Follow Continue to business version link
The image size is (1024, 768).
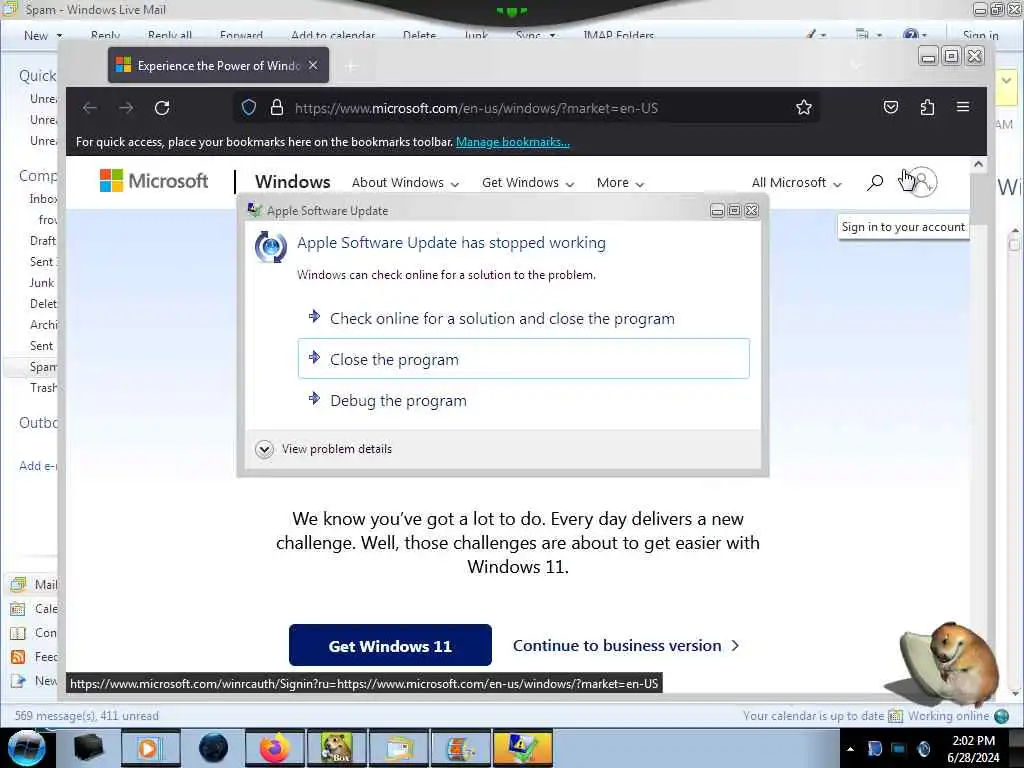[626, 646]
